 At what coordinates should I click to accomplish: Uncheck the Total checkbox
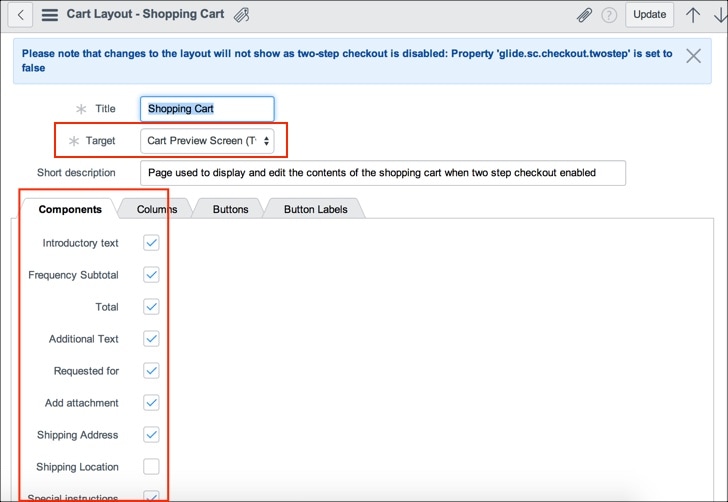151,306
